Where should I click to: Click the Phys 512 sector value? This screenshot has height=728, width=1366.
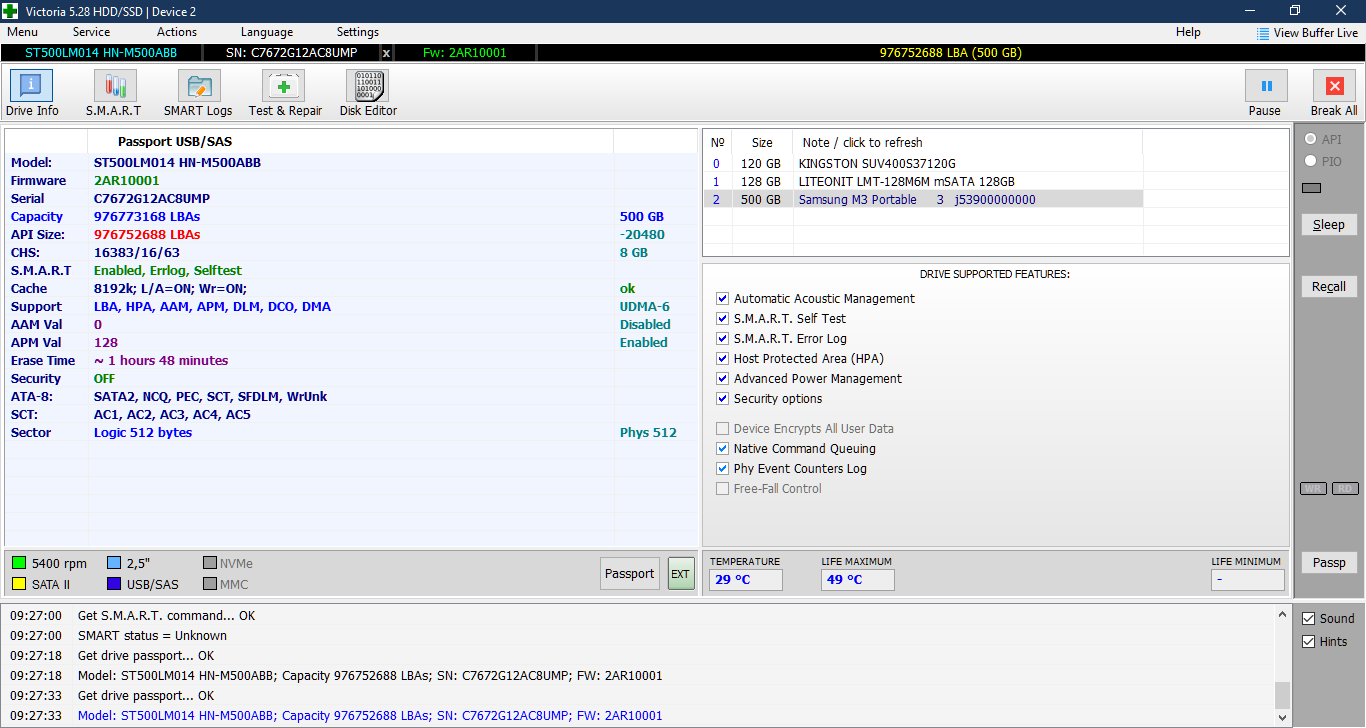[648, 433]
